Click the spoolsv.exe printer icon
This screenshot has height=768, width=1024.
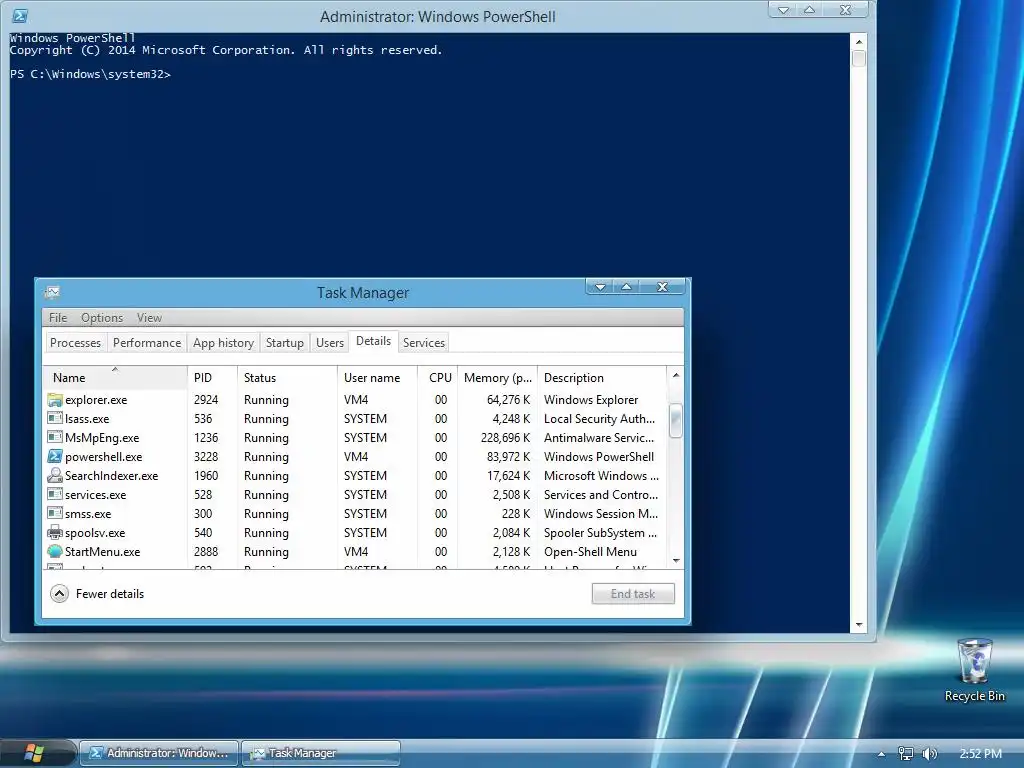[55, 532]
